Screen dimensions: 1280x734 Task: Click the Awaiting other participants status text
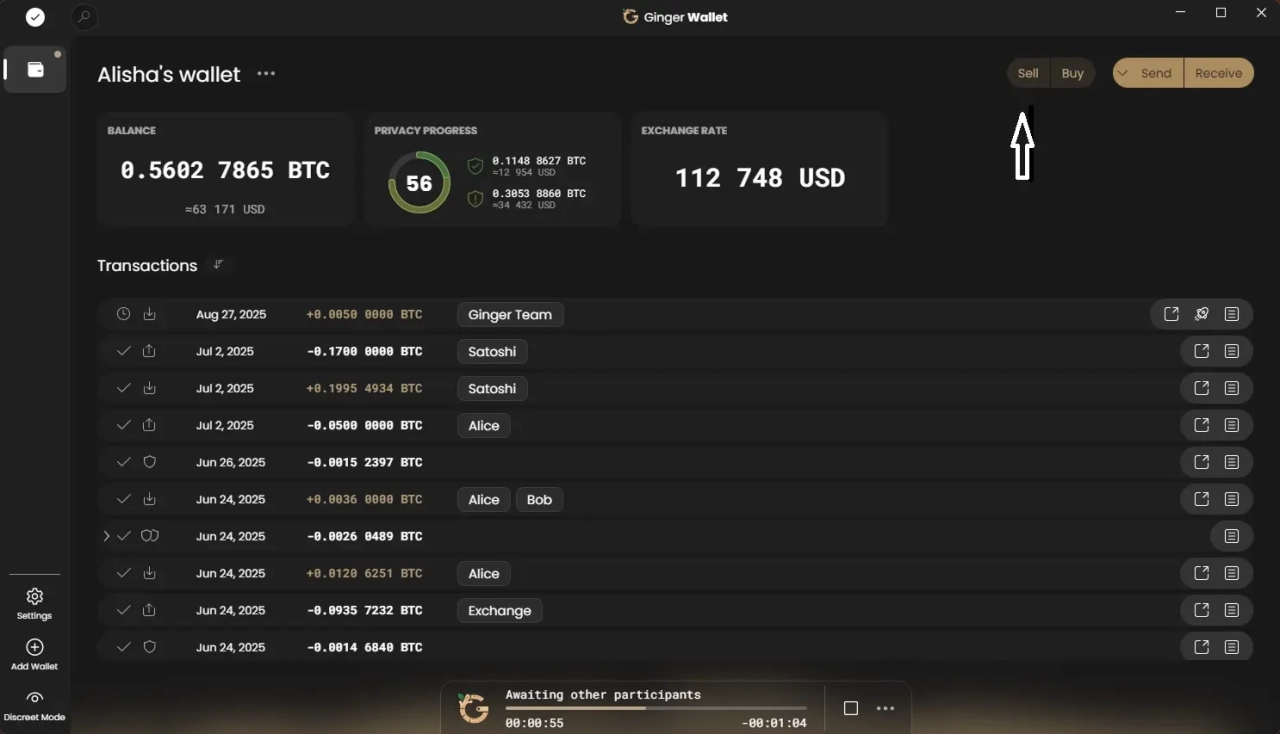[x=603, y=694]
